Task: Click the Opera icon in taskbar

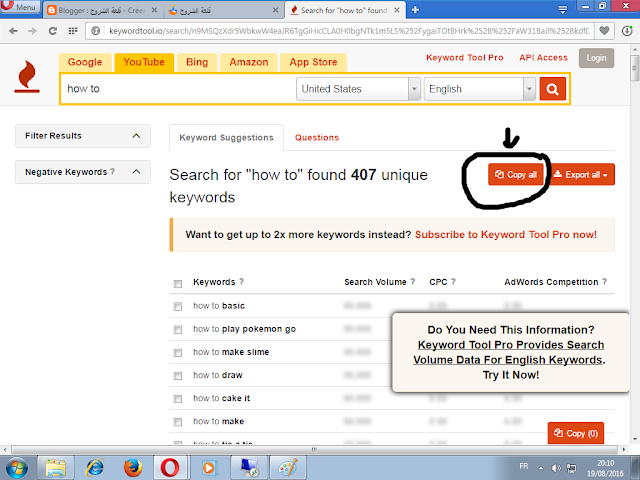Action: (170, 468)
